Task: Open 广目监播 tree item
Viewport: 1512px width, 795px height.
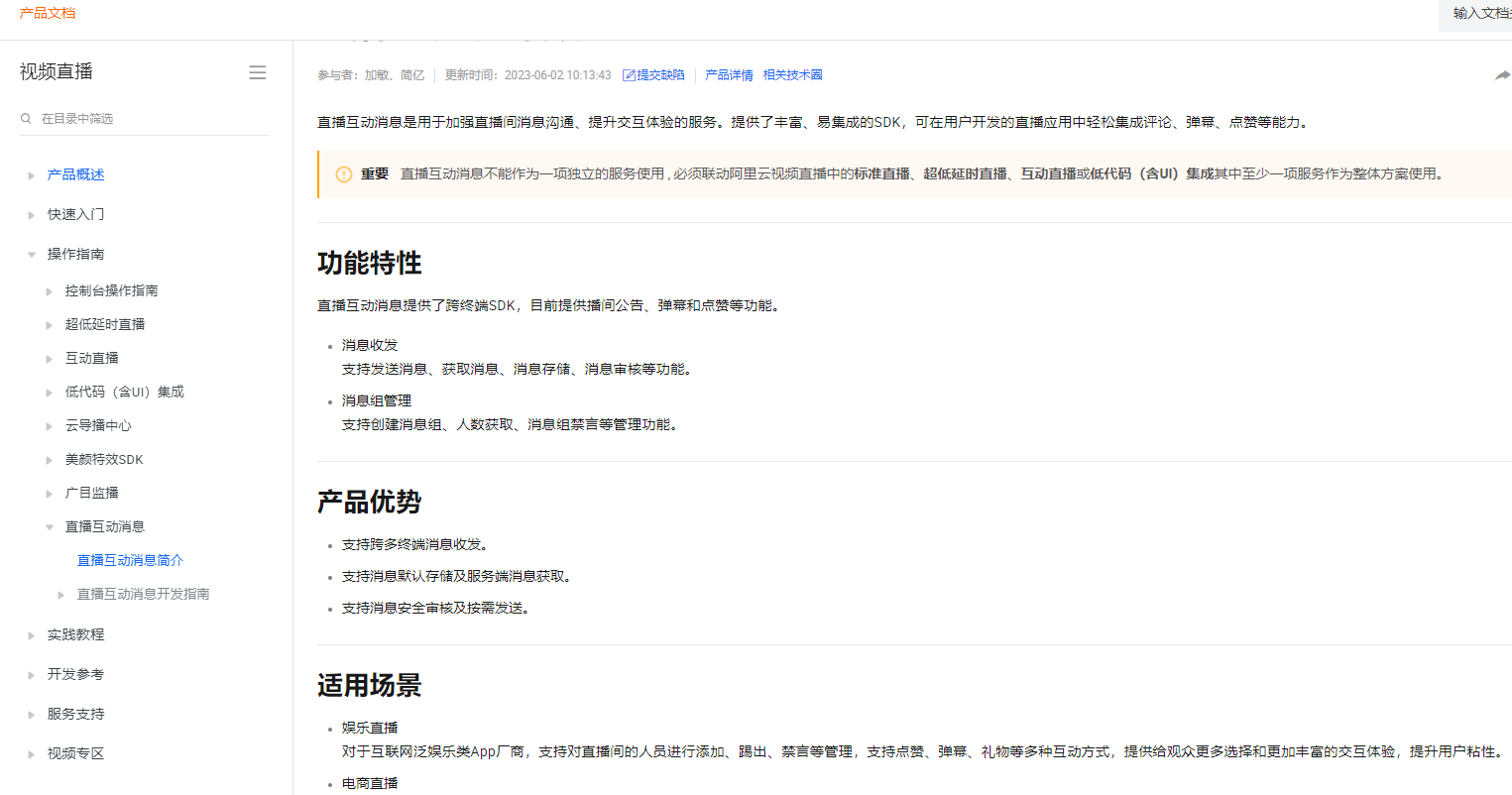Action: click(x=92, y=493)
